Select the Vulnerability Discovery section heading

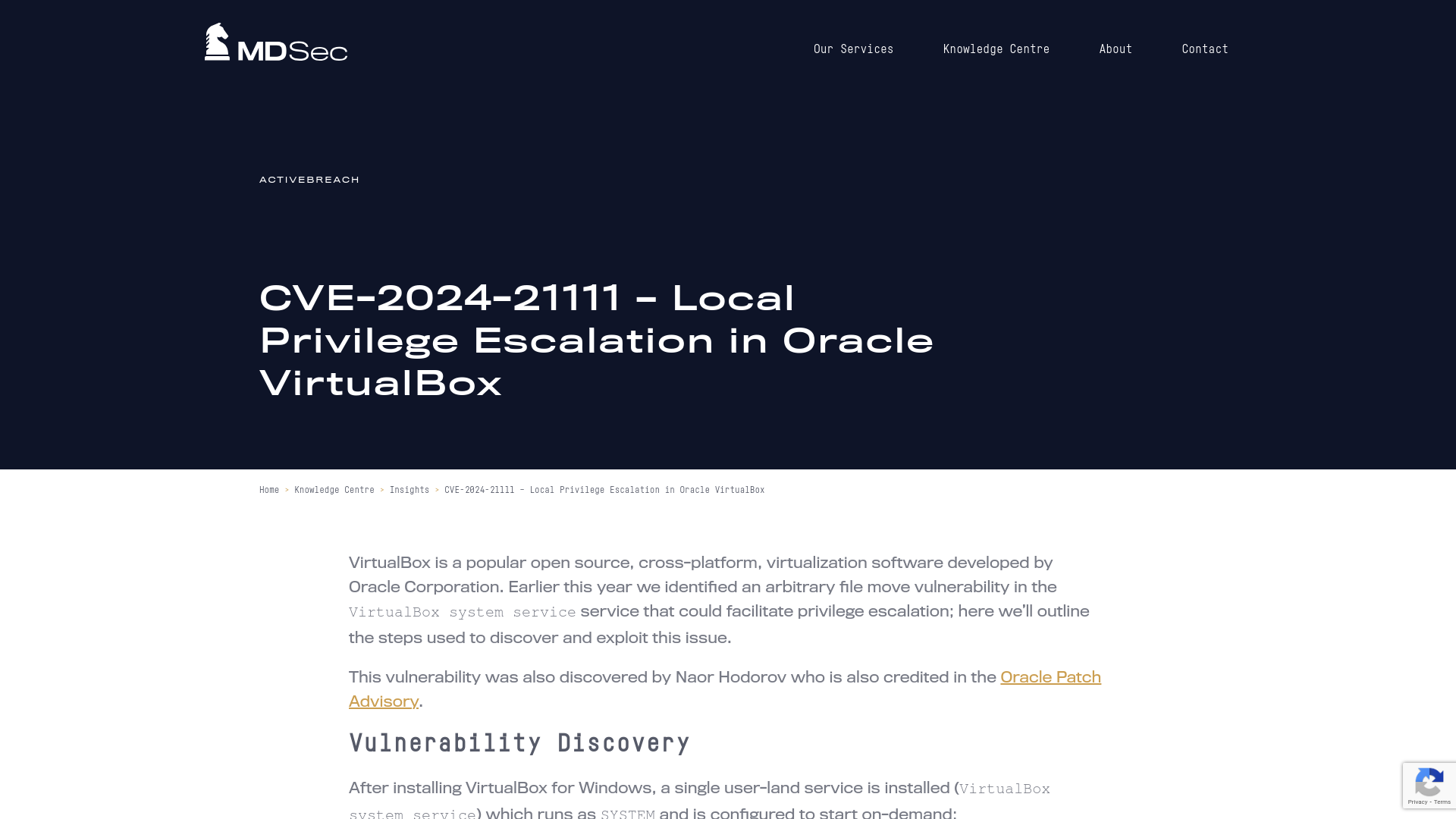[520, 743]
